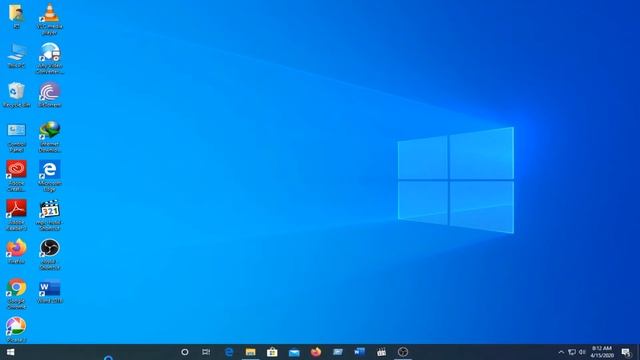This screenshot has height=360, width=640.
Task: Open the Control Panel desktop icon
Action: (x=16, y=137)
